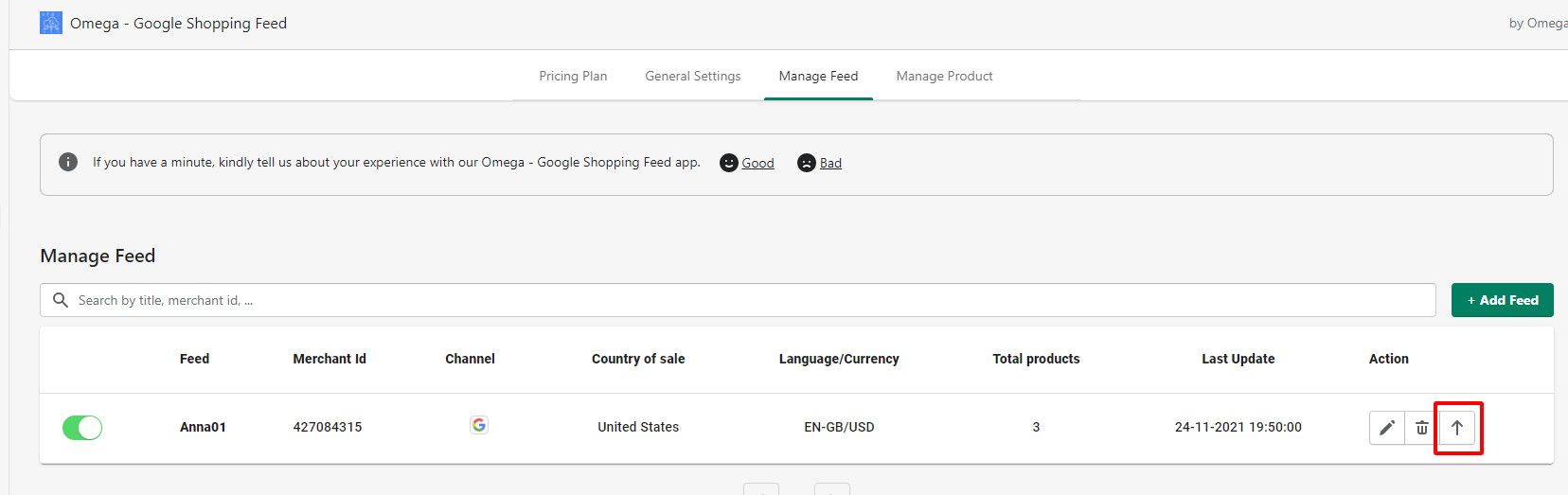Select the Manage Feed tab
The height and width of the screenshot is (495, 1568).
[818, 76]
